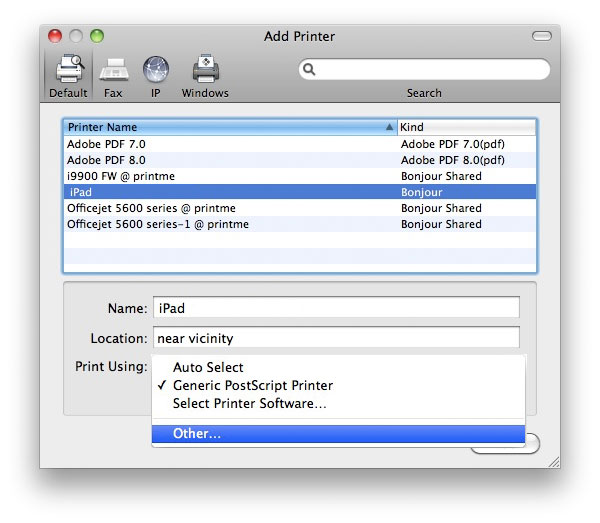
Task: Click the Adobe PDF 7.0(pdf) kind cell
Action: [x=453, y=144]
